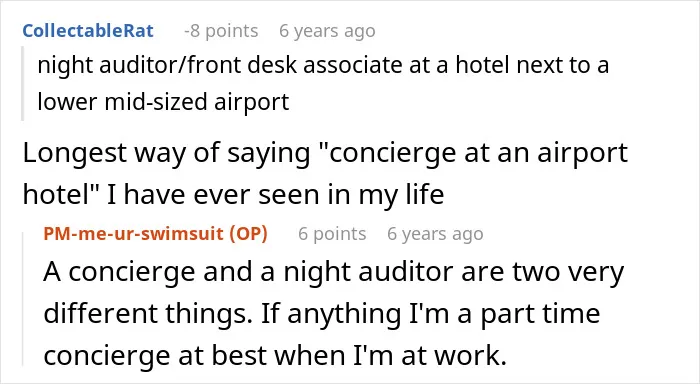Viewport: 700px width, 384px height.
Task: Click quoted line starting "night auditor/front desk"
Action: [x=323, y=65]
